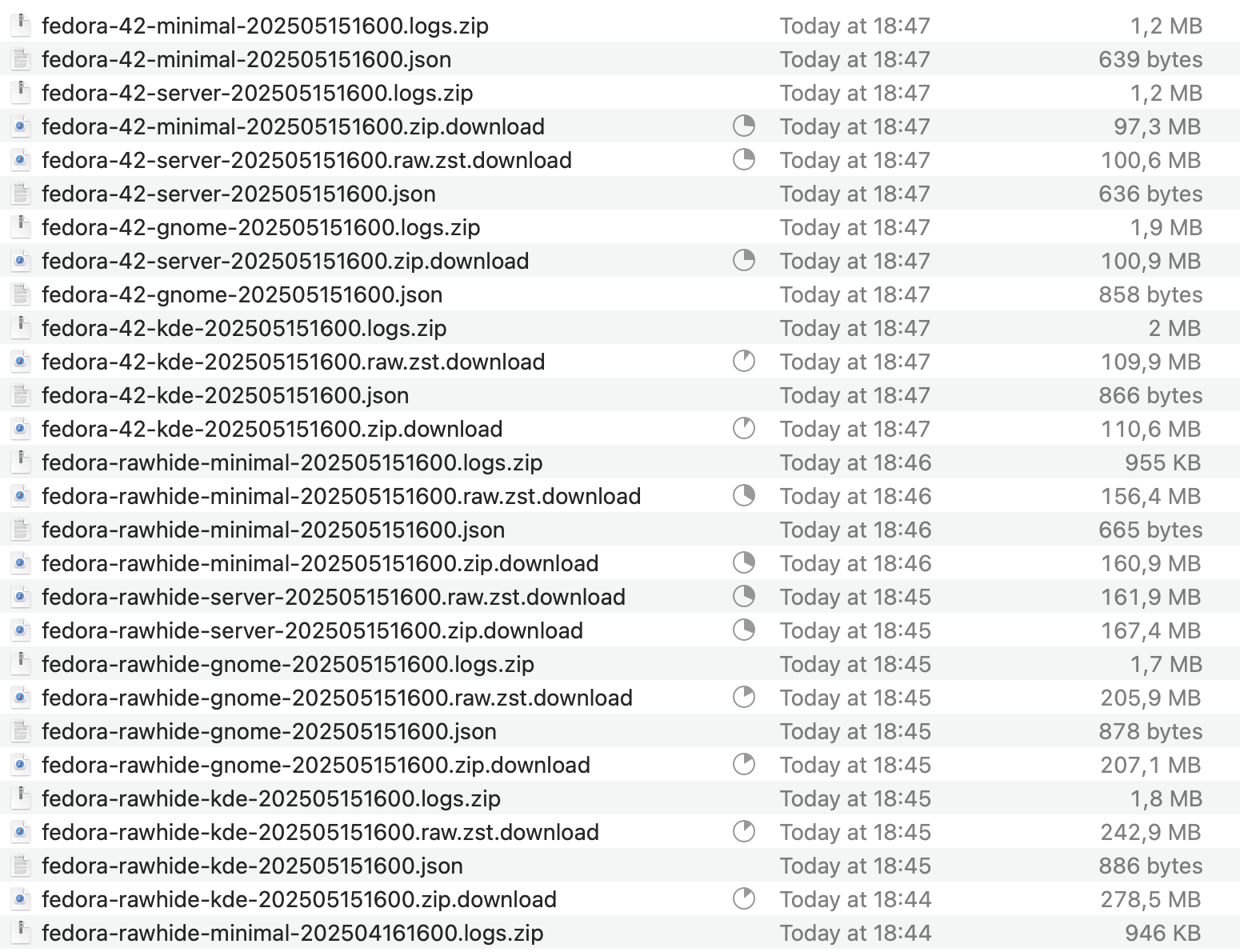The width and height of the screenshot is (1240, 952).
Task: Click document icon of fedora-42-gnome-202505151600.json
Action: click(21, 294)
